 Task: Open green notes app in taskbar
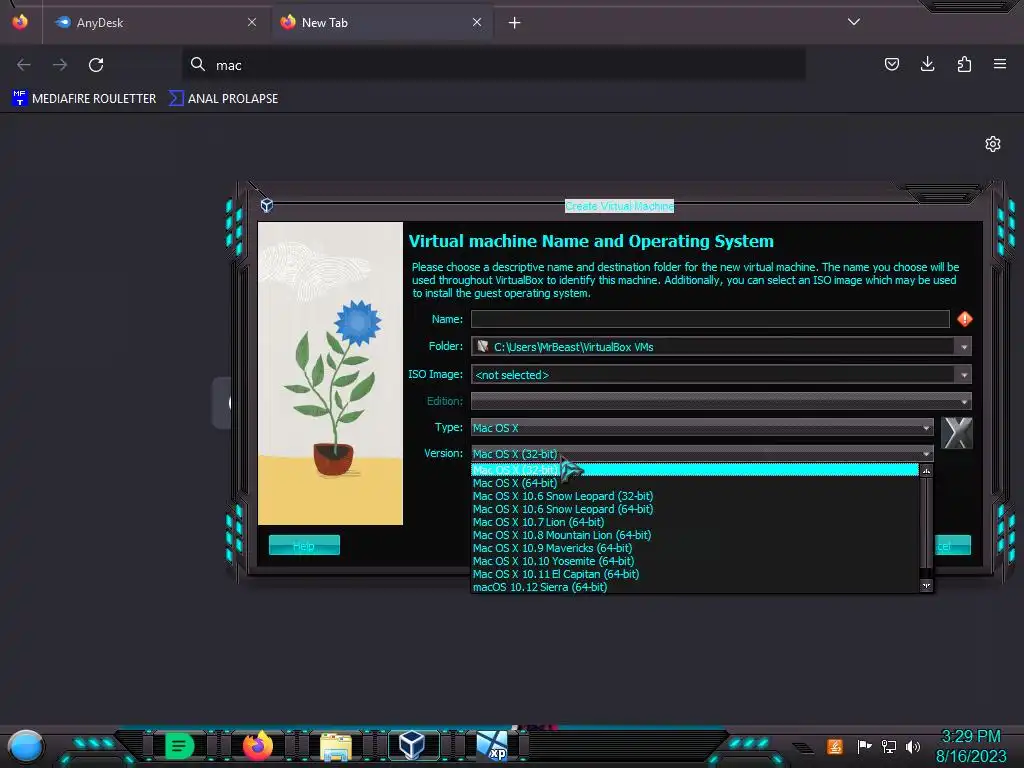(179, 745)
